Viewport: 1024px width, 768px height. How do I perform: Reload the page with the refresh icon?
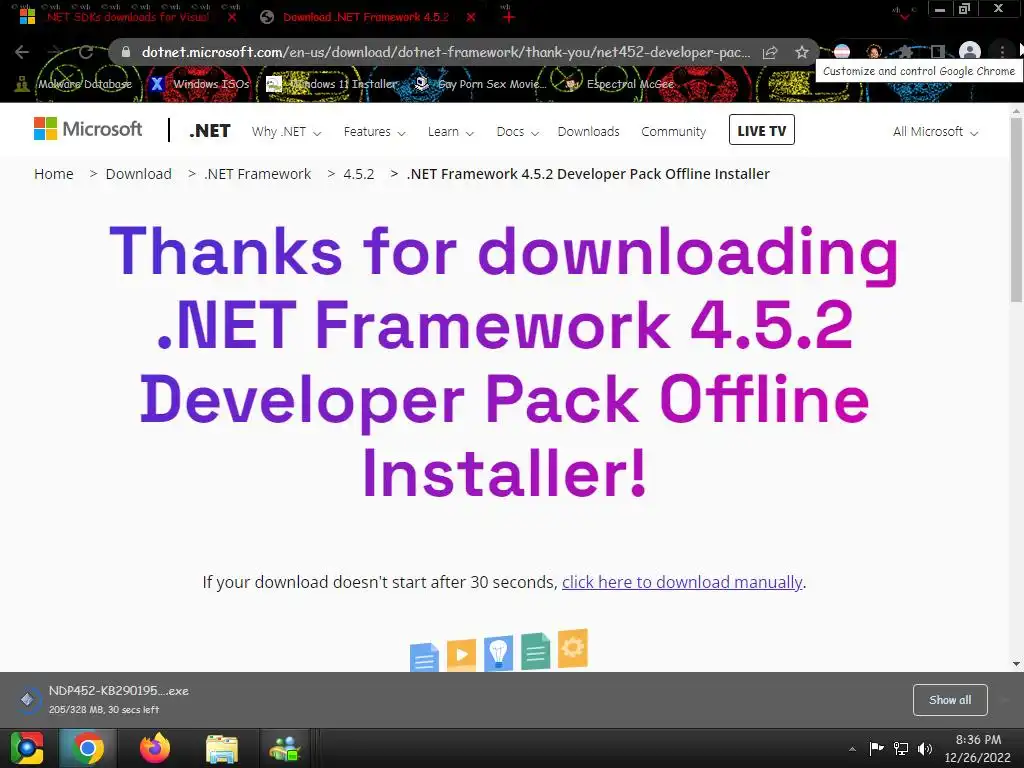86,52
